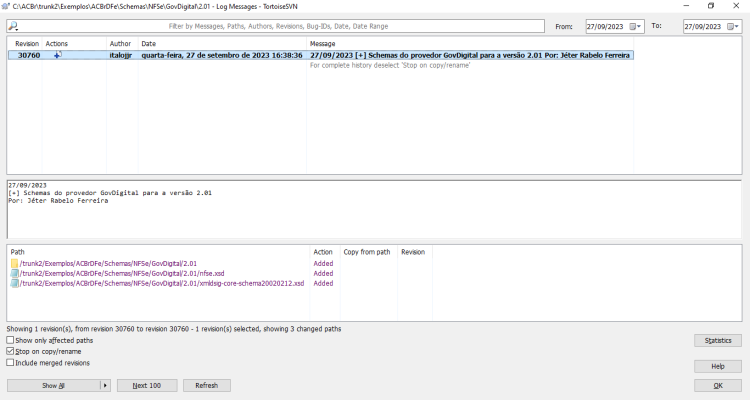Viewport: 750px width, 400px height.
Task: Open the Statistics dialog
Action: pyautogui.click(x=717, y=341)
